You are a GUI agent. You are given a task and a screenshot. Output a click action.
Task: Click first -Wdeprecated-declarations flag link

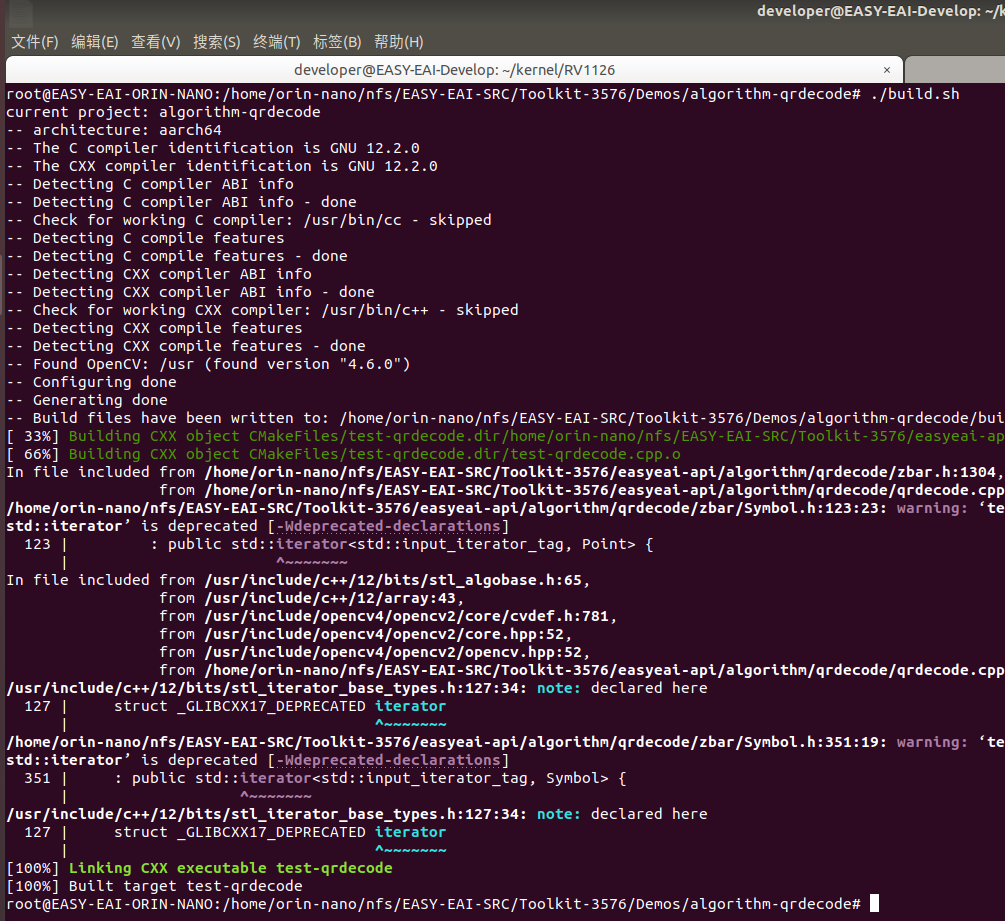(x=388, y=526)
